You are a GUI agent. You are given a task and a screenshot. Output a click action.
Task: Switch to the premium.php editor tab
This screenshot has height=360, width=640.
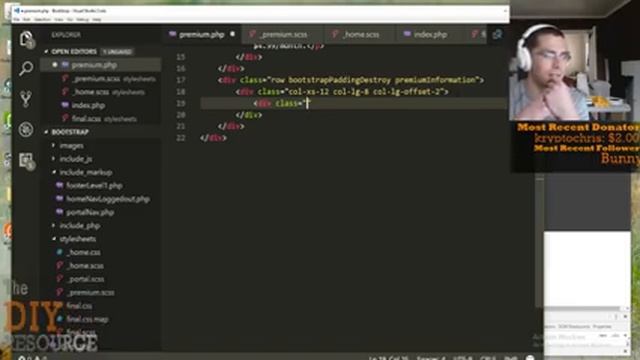pos(202,35)
